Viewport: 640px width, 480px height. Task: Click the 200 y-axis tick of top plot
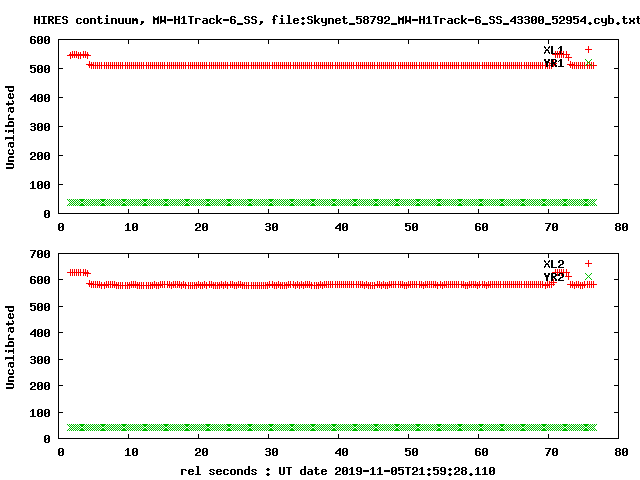(40, 156)
